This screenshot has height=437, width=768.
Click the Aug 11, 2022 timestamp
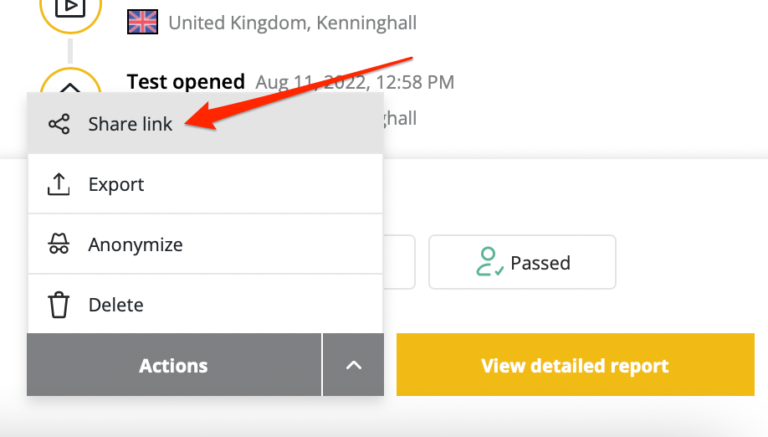[x=355, y=82]
